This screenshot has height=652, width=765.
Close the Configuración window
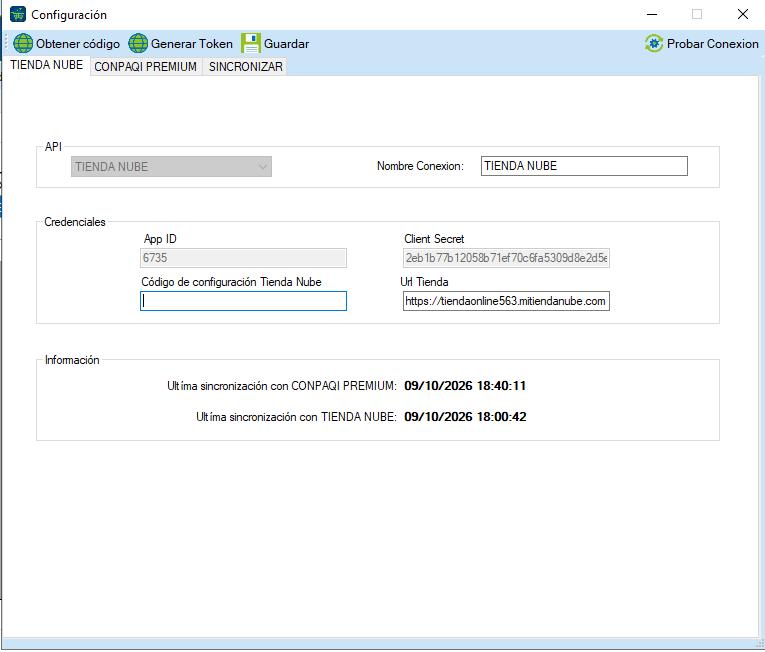743,15
